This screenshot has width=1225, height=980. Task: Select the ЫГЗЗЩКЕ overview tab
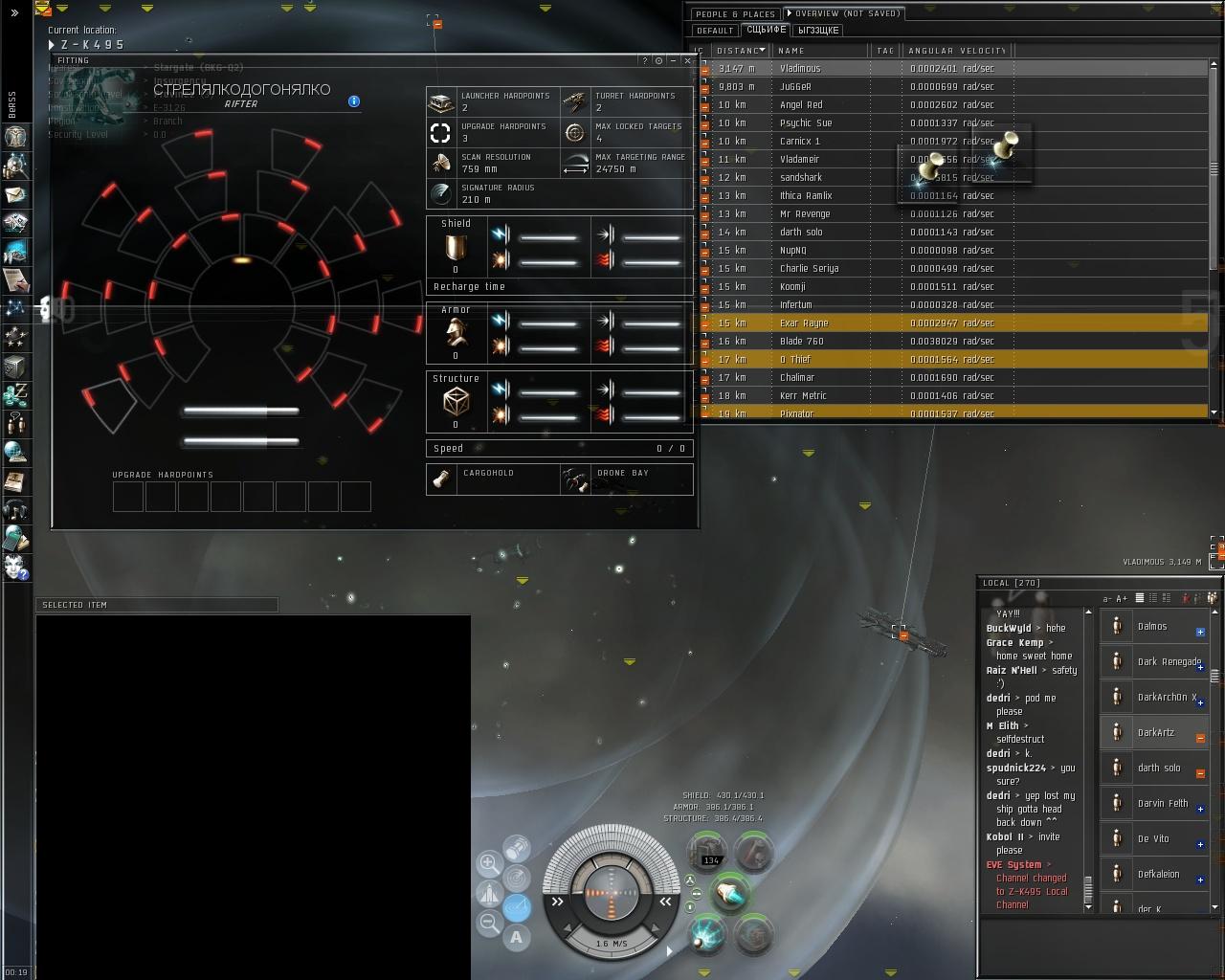818,31
